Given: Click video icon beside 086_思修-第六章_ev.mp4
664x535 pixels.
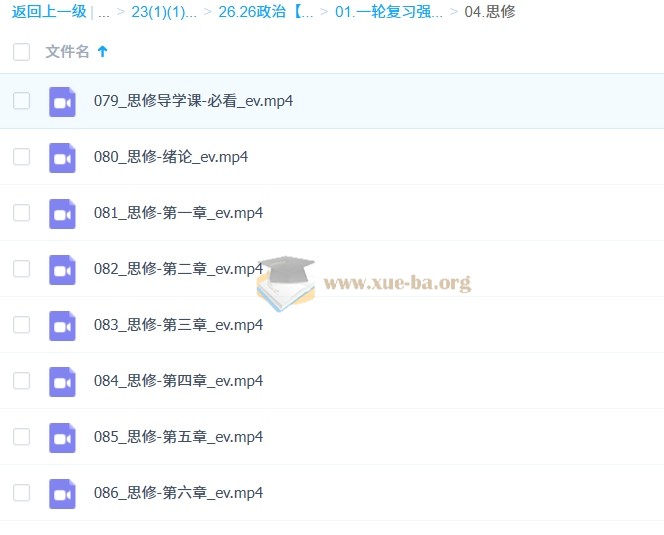Looking at the screenshot, I should 63,493.
